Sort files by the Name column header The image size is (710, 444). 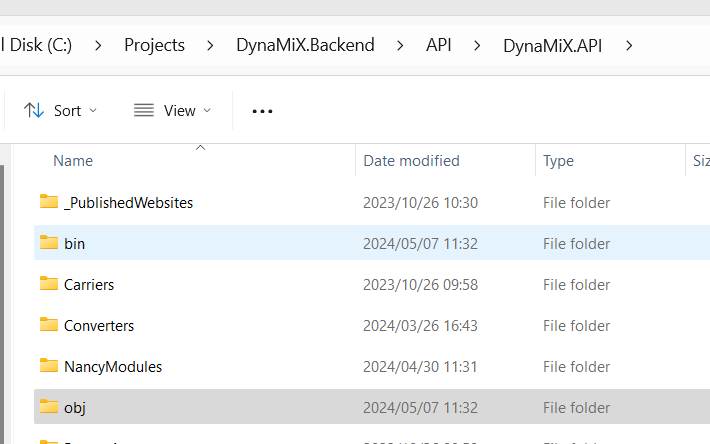tap(73, 161)
